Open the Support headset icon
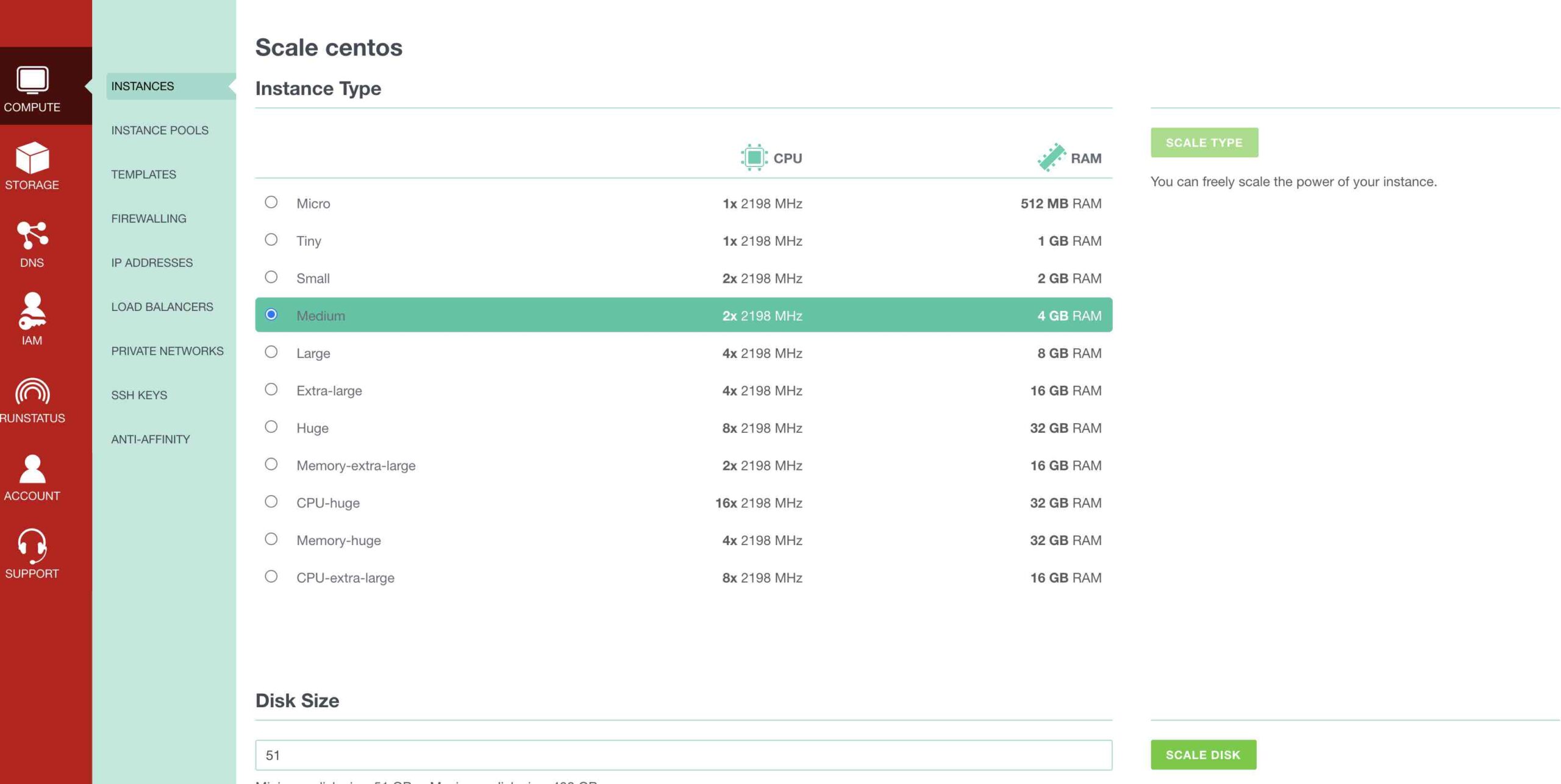The height and width of the screenshot is (784, 1561). (x=32, y=546)
